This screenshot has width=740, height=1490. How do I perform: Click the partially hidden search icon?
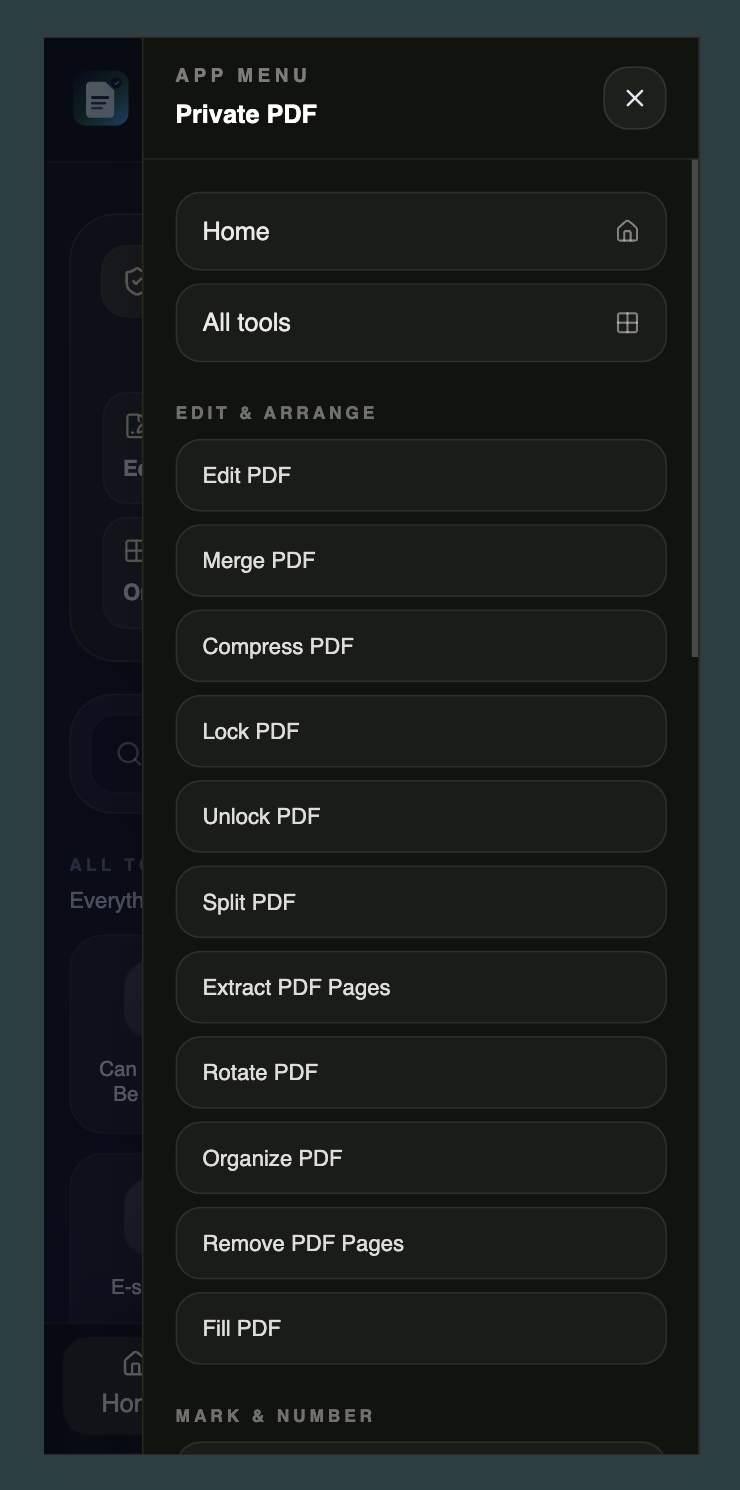pos(128,753)
